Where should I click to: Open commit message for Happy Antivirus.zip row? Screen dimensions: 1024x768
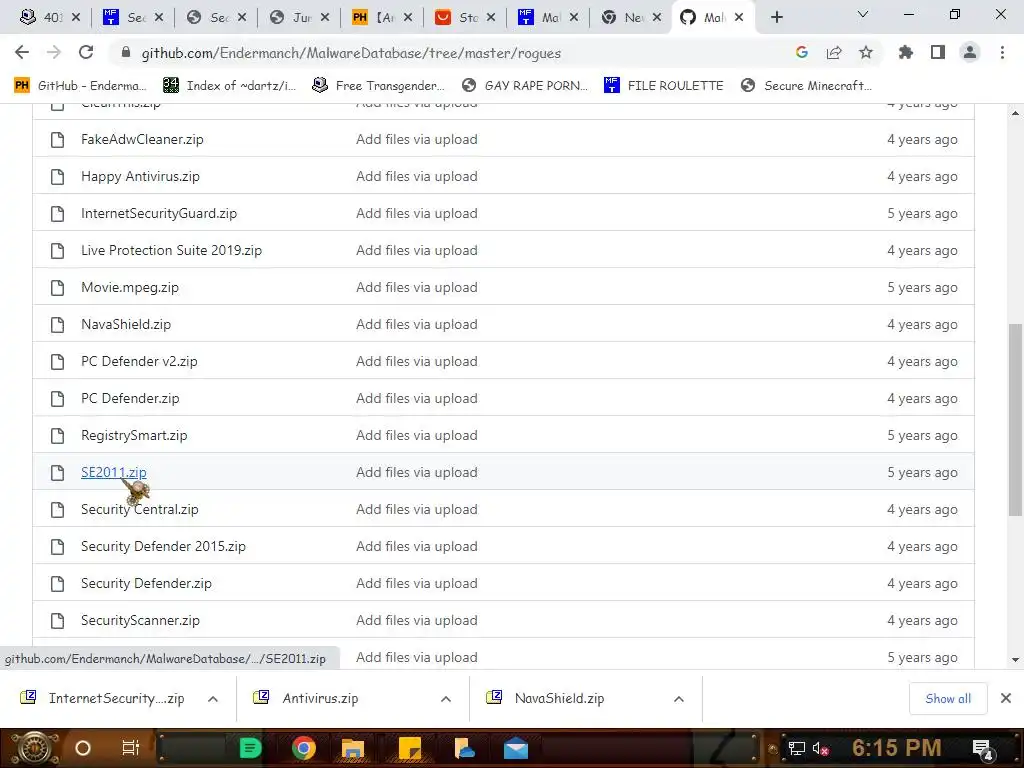point(417,176)
